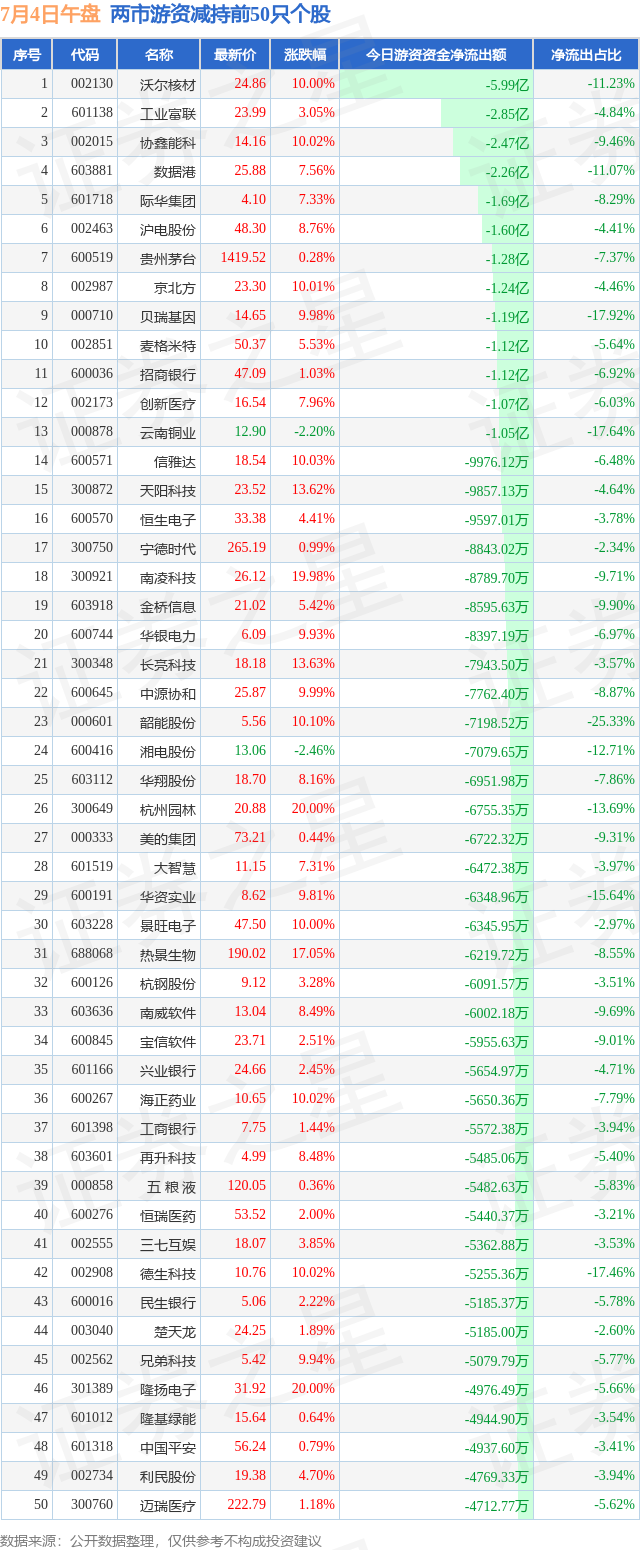Click stock name 景旺电子

point(168,925)
